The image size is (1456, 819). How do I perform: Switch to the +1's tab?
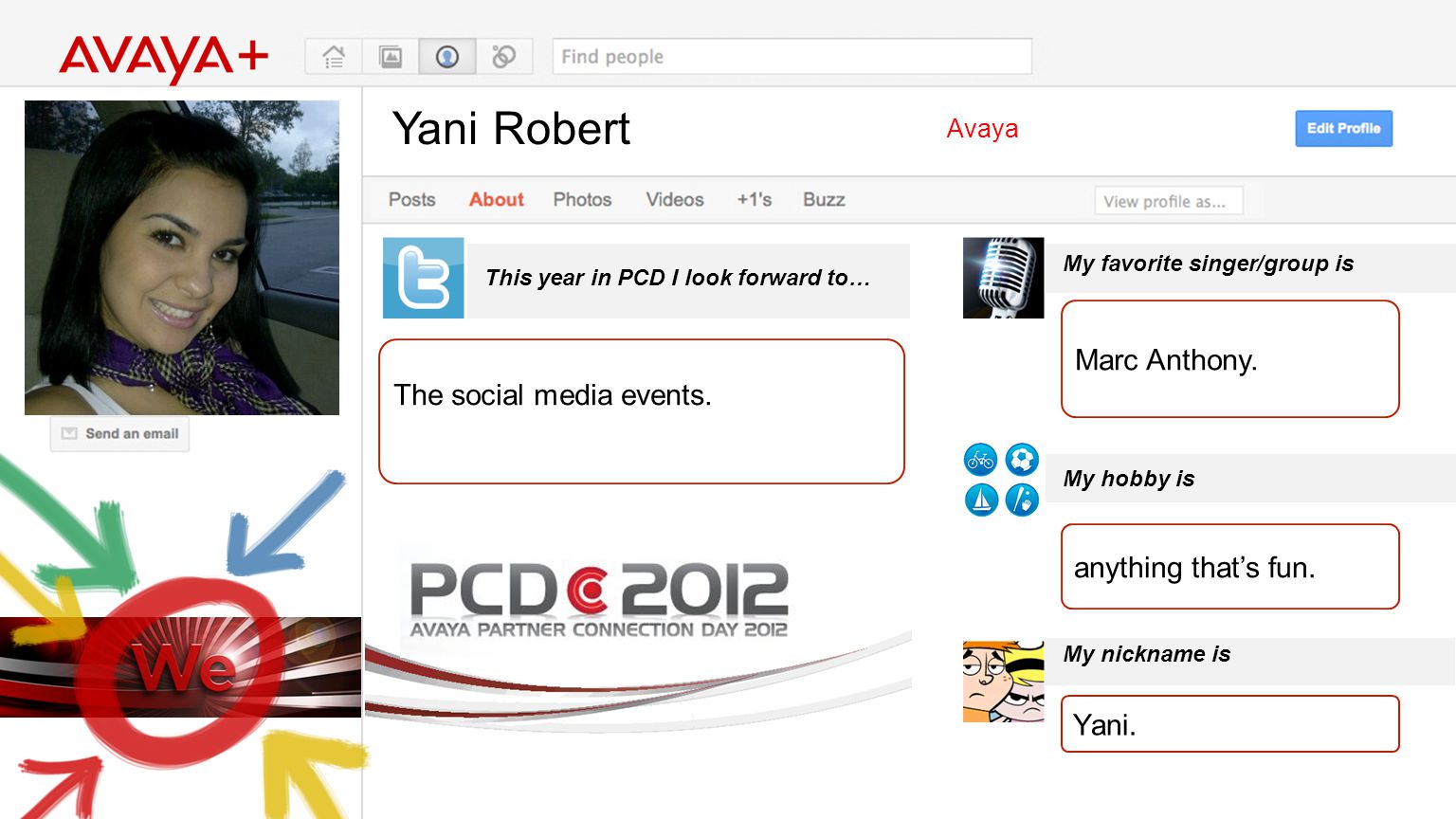pyautogui.click(x=755, y=200)
